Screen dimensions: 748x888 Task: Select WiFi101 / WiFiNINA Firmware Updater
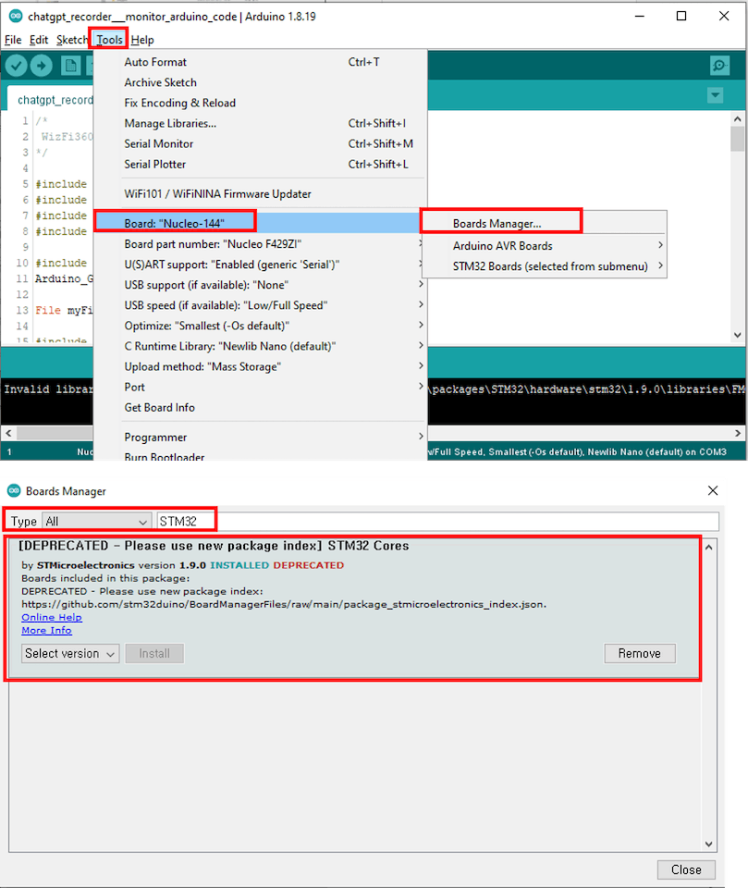[x=260, y=194]
